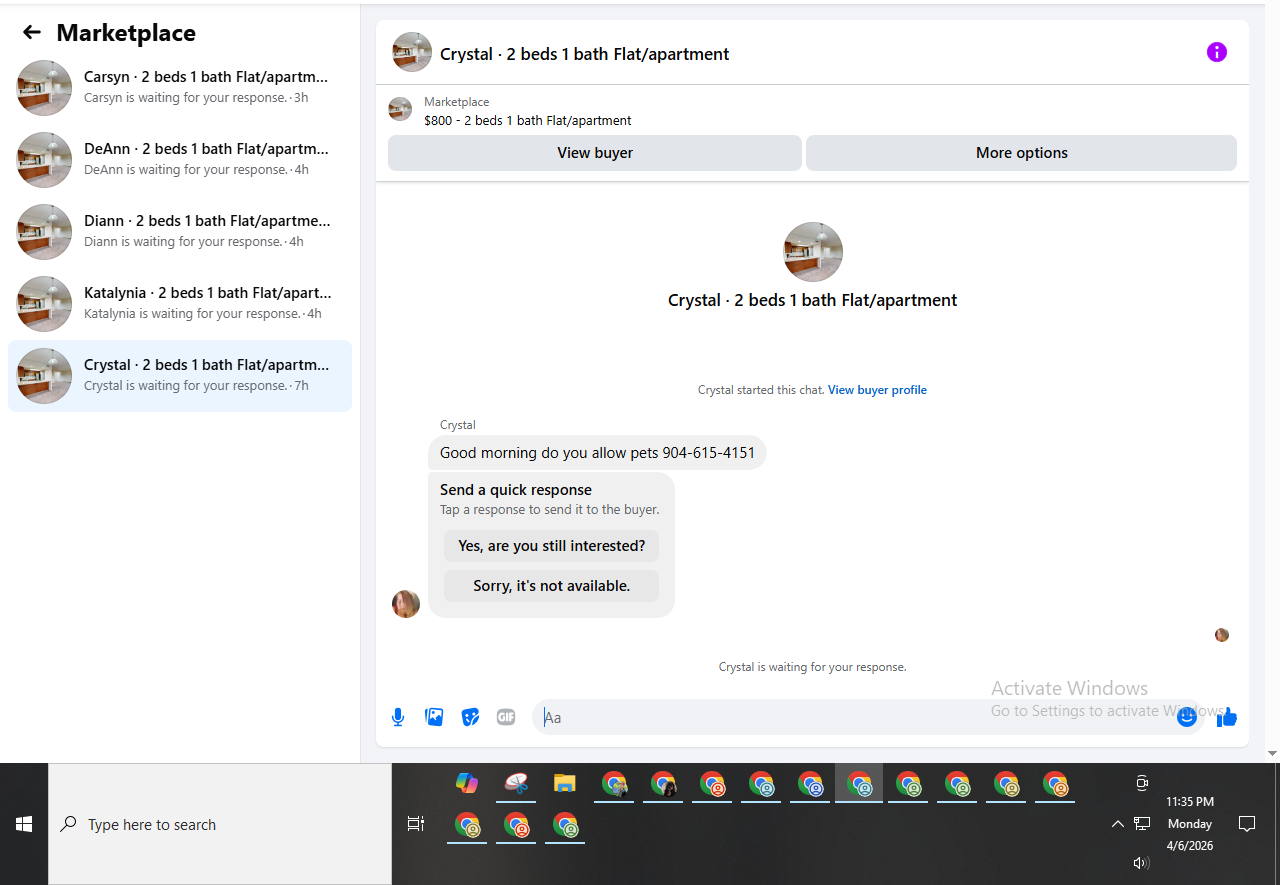Attach a photo using the image icon
The image size is (1280, 885).
tap(434, 717)
